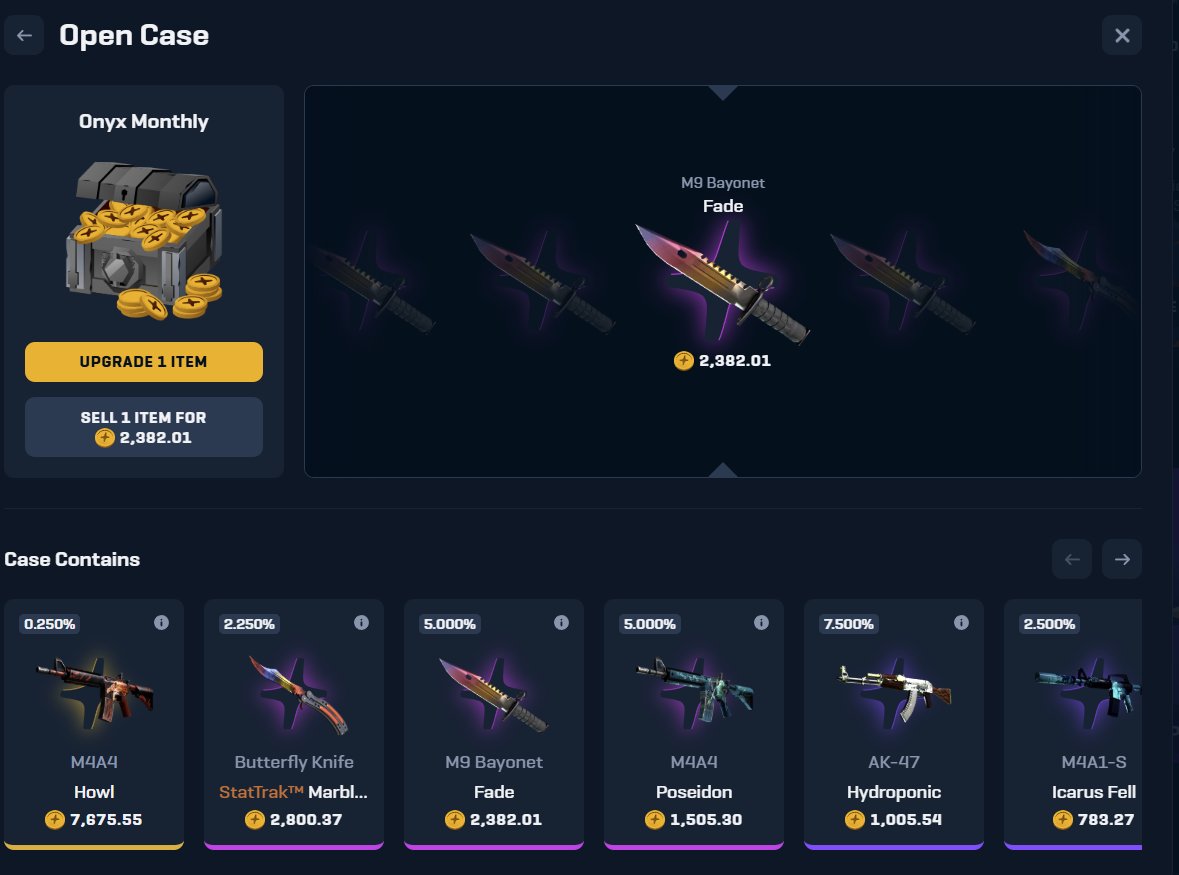This screenshot has width=1179, height=875.
Task: Sell 1 item for 2,382.01 coins
Action: click(144, 427)
